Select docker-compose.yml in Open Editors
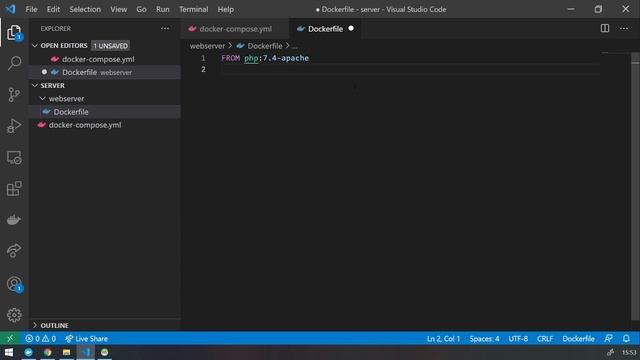This screenshot has width=640, height=360. 98,59
